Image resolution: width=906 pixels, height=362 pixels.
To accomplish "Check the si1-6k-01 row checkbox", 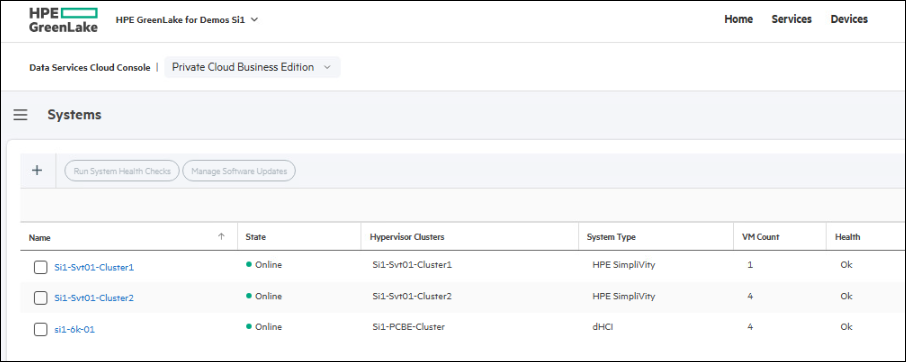I will click(40, 330).
